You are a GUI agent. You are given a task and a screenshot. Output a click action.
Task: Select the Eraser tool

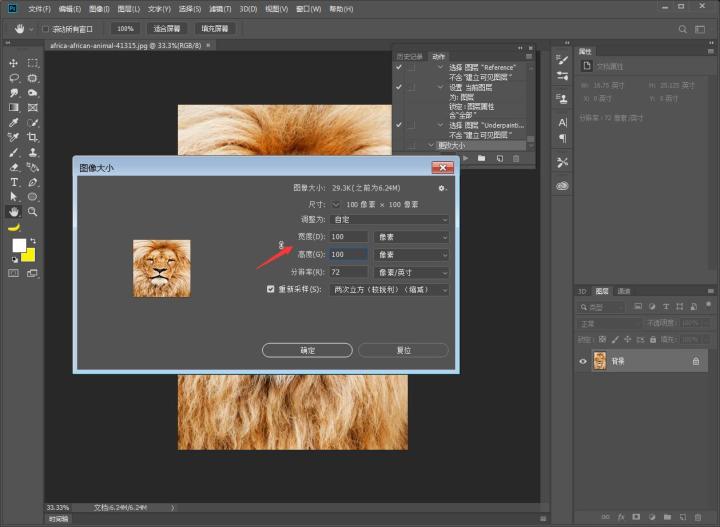click(14, 168)
